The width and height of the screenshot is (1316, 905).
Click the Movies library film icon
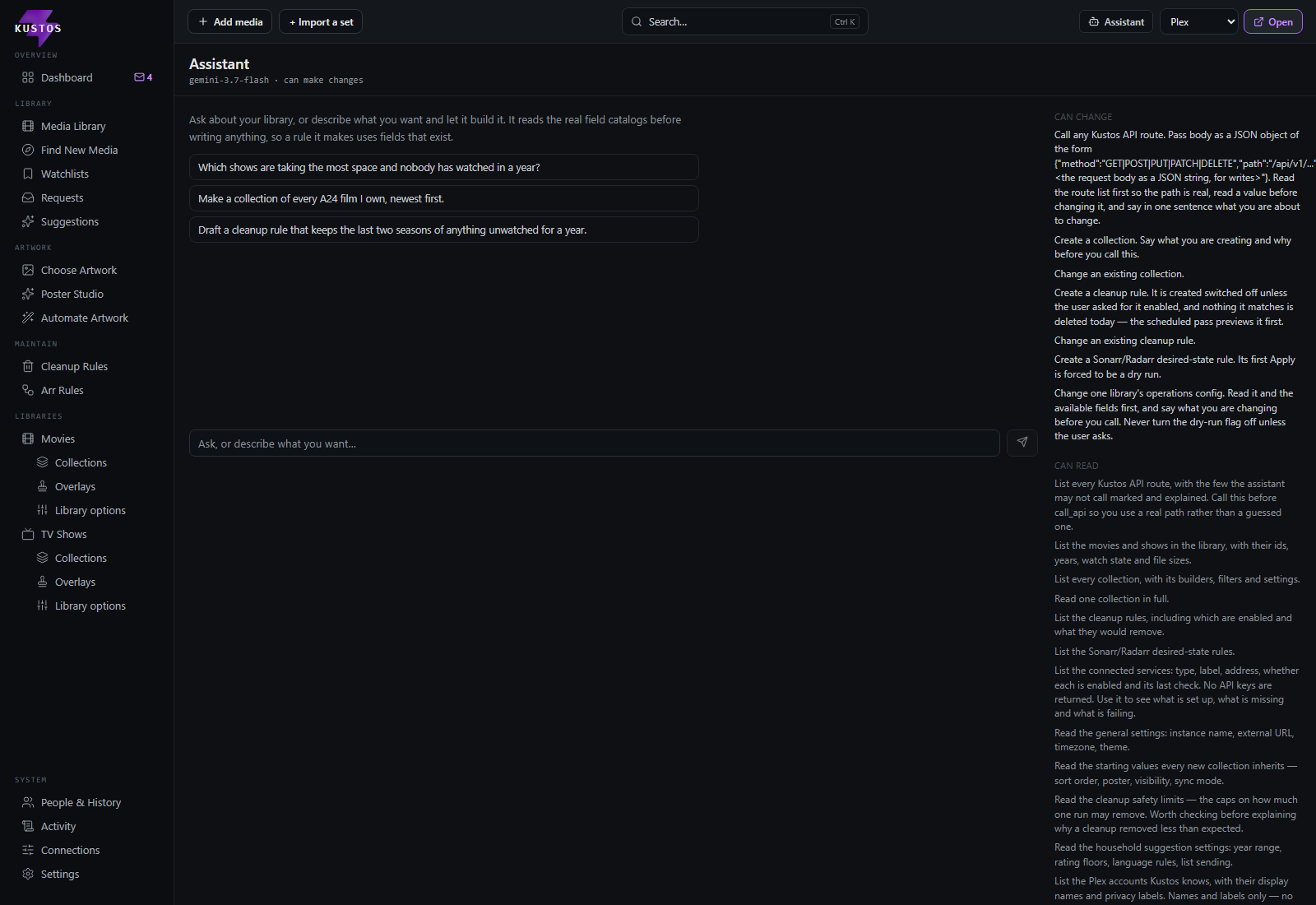pos(28,439)
